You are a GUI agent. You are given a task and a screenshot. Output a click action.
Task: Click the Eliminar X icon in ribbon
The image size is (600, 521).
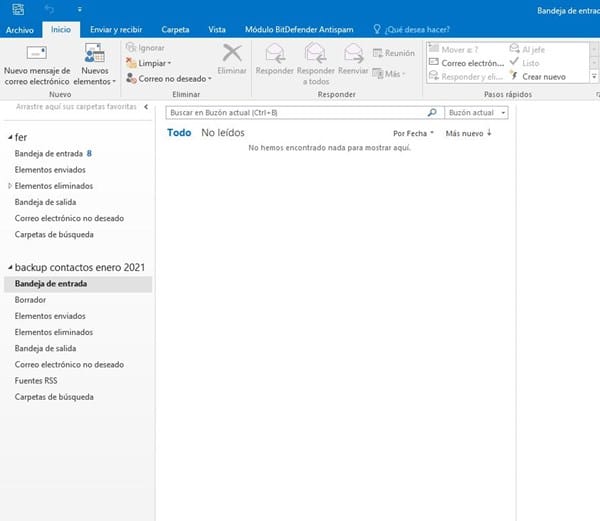(232, 53)
